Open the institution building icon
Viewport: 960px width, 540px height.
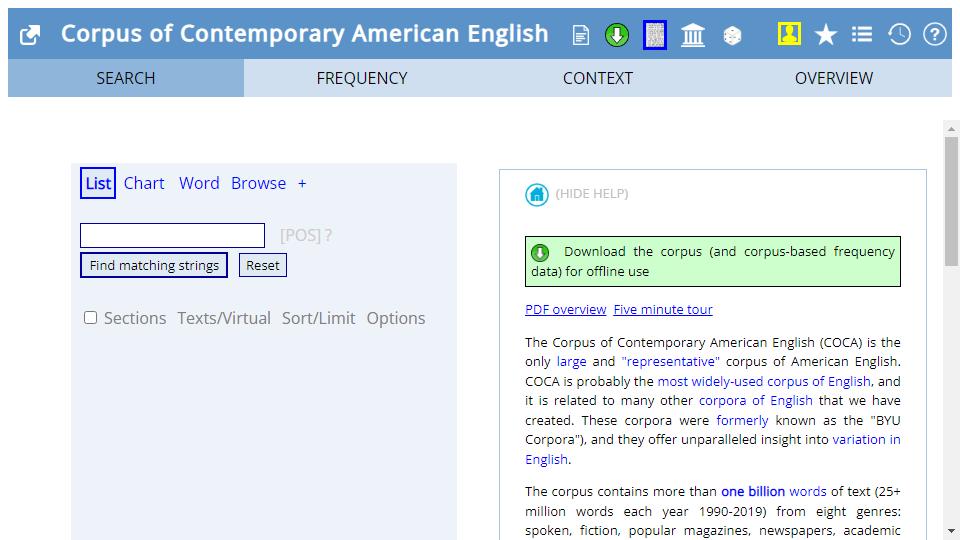692,36
